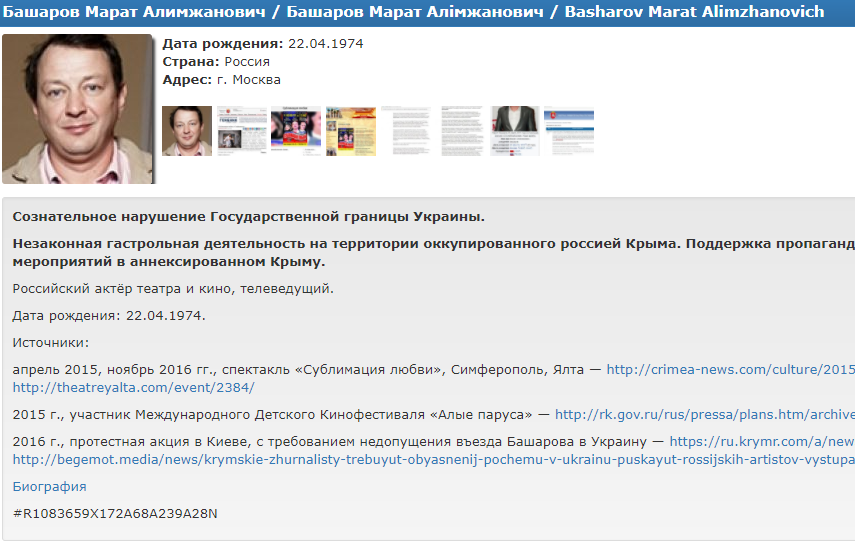Click the Адрес: г. Москва line
Viewport: 855px width, 541px height.
point(221,80)
